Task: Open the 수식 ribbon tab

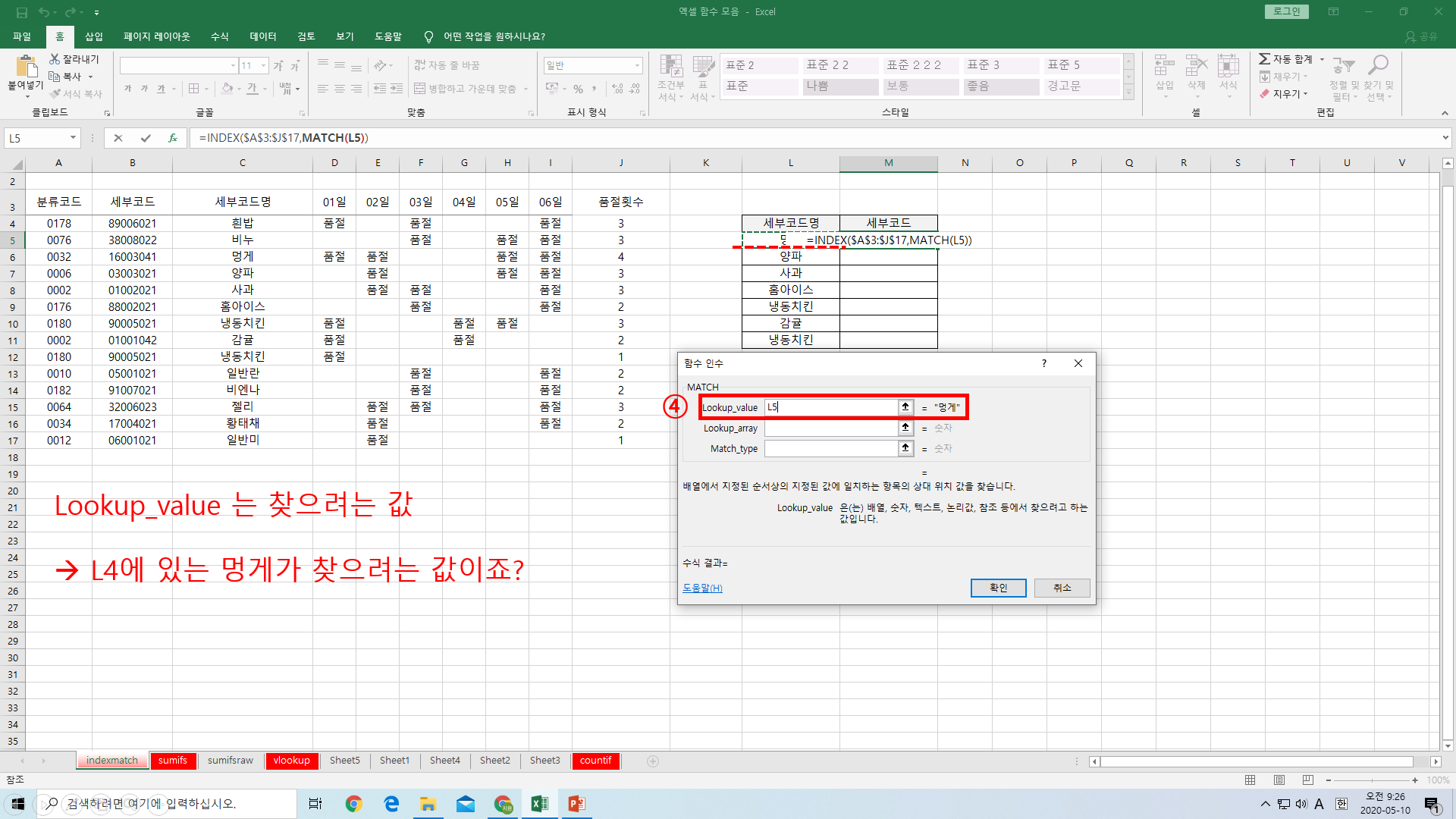Action: pos(219,36)
